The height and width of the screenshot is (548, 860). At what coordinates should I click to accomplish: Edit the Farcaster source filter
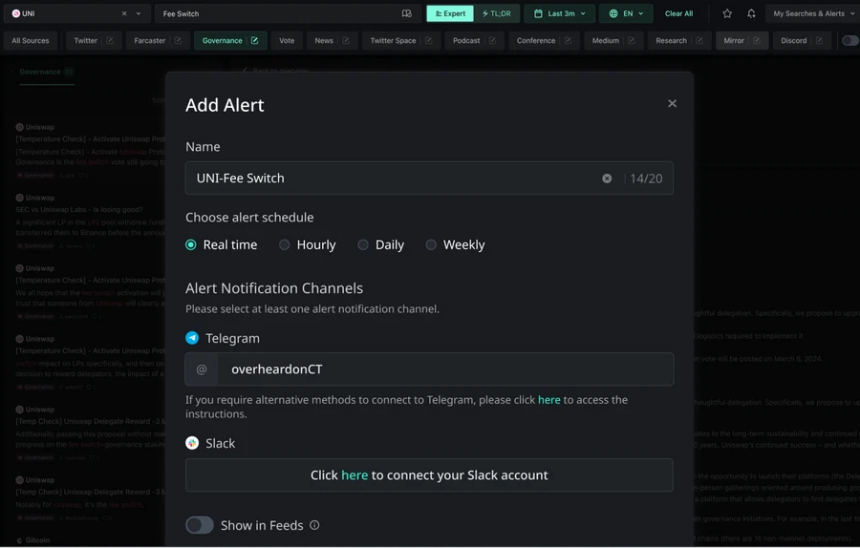(x=178, y=41)
